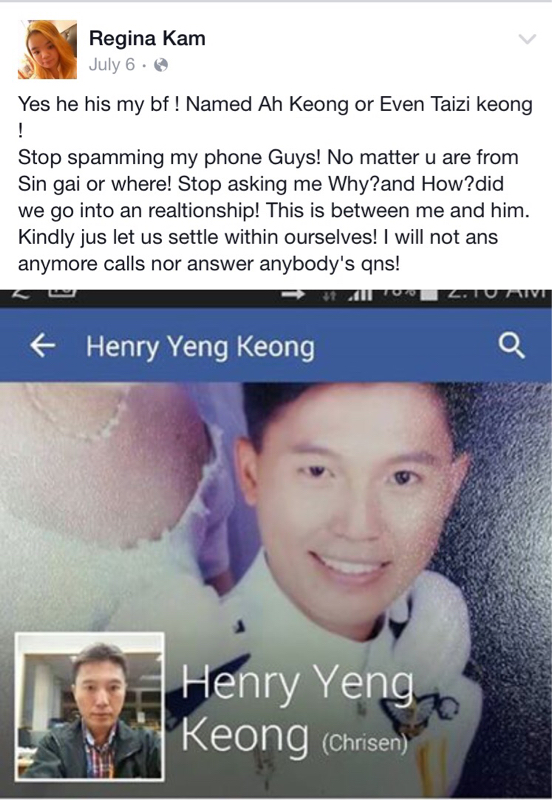Tap the battery icon in status bar
The height and width of the screenshot is (800, 552).
coord(430,294)
